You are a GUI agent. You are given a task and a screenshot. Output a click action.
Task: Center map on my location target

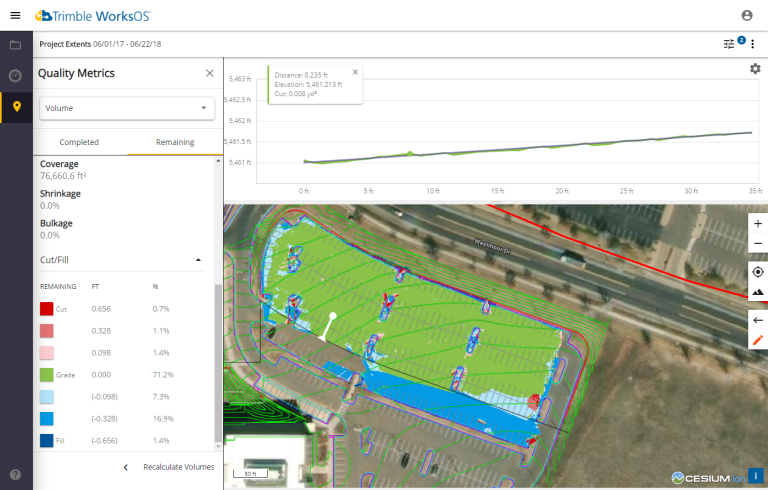pos(757,272)
